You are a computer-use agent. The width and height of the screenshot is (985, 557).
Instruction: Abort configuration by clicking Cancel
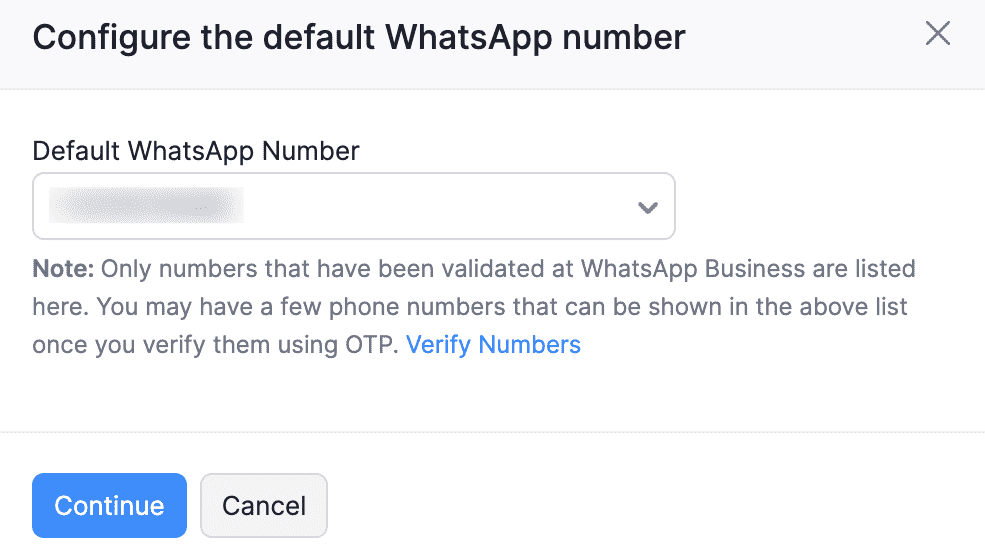click(x=264, y=505)
